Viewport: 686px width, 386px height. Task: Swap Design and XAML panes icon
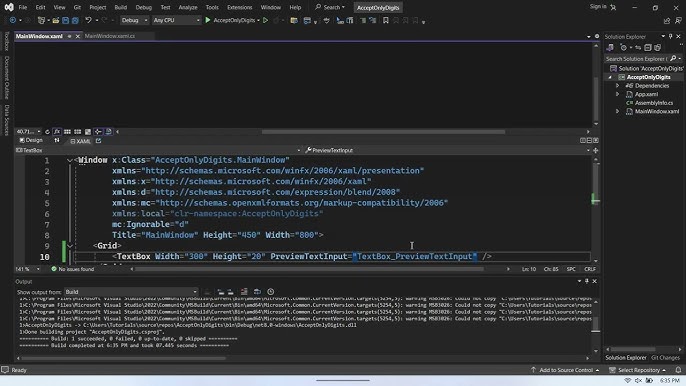(x=57, y=140)
